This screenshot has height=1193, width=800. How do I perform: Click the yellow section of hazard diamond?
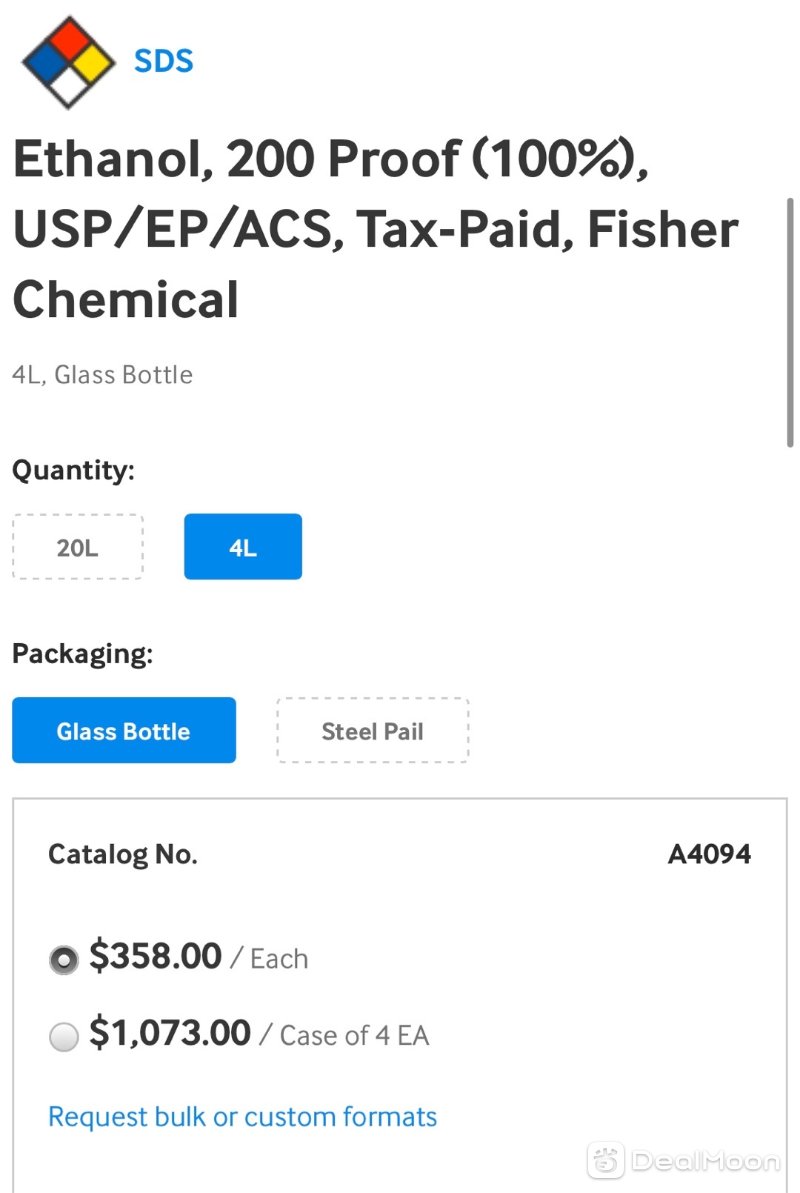click(94, 63)
